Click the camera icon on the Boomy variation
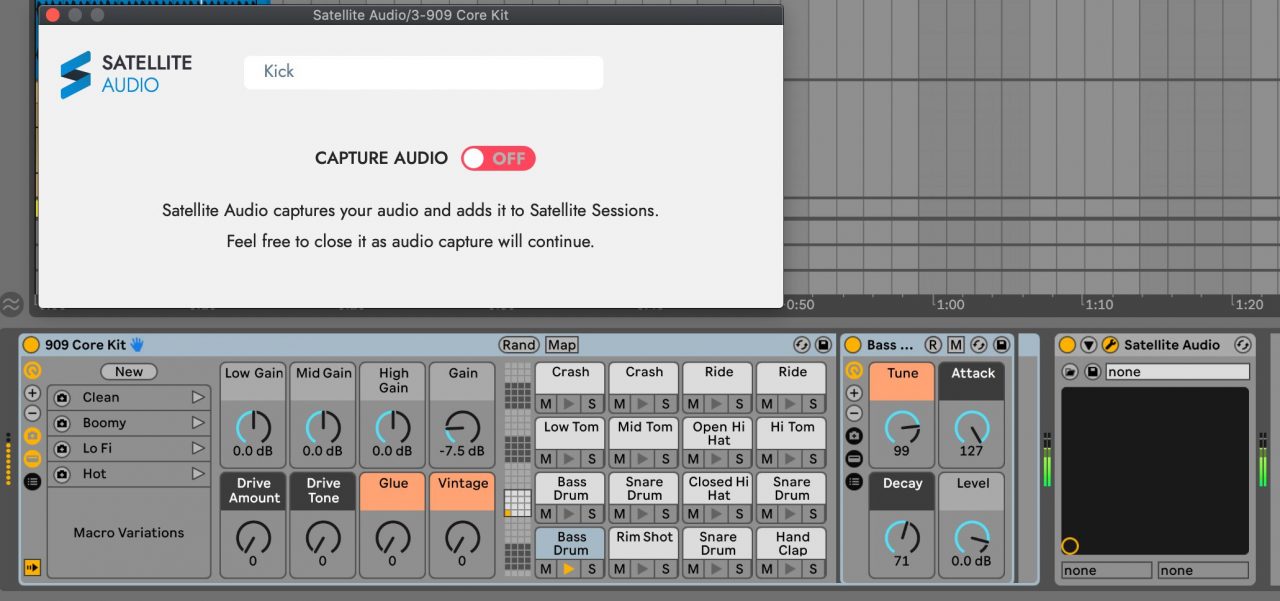This screenshot has height=601, width=1280. coord(62,423)
